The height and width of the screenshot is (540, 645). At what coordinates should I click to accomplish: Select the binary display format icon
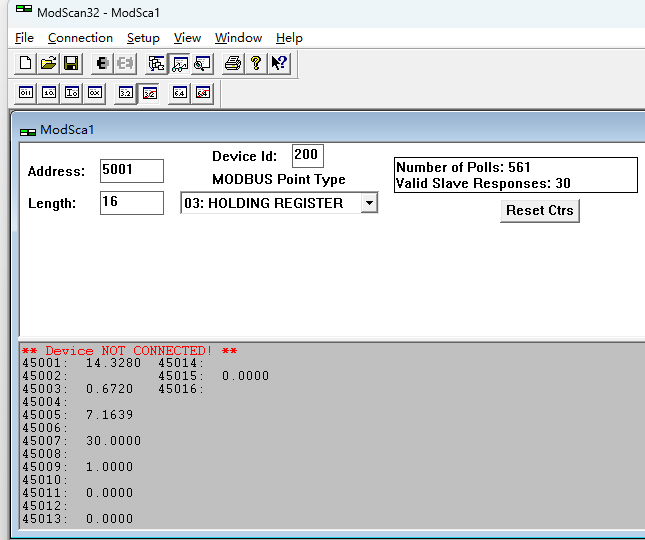click(x=26, y=93)
